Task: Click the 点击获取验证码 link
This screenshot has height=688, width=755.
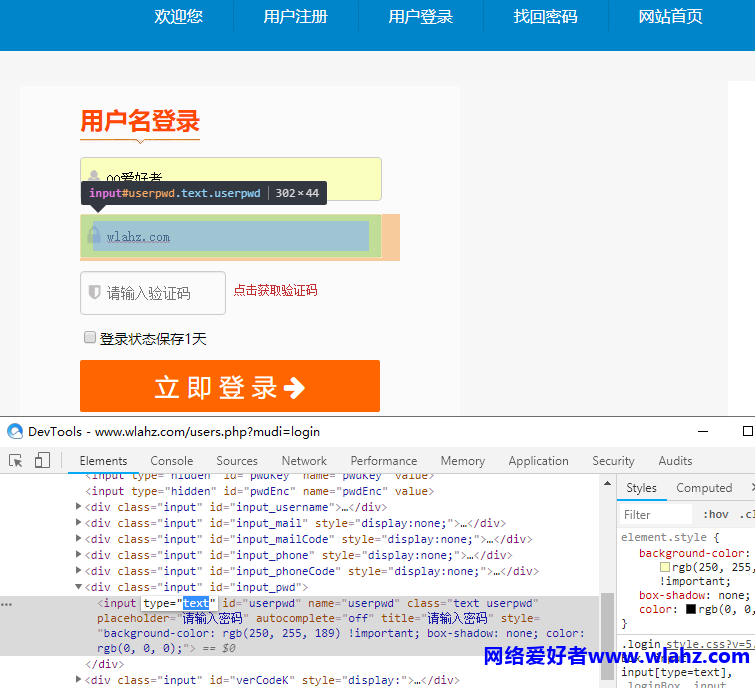Action: [x=275, y=290]
